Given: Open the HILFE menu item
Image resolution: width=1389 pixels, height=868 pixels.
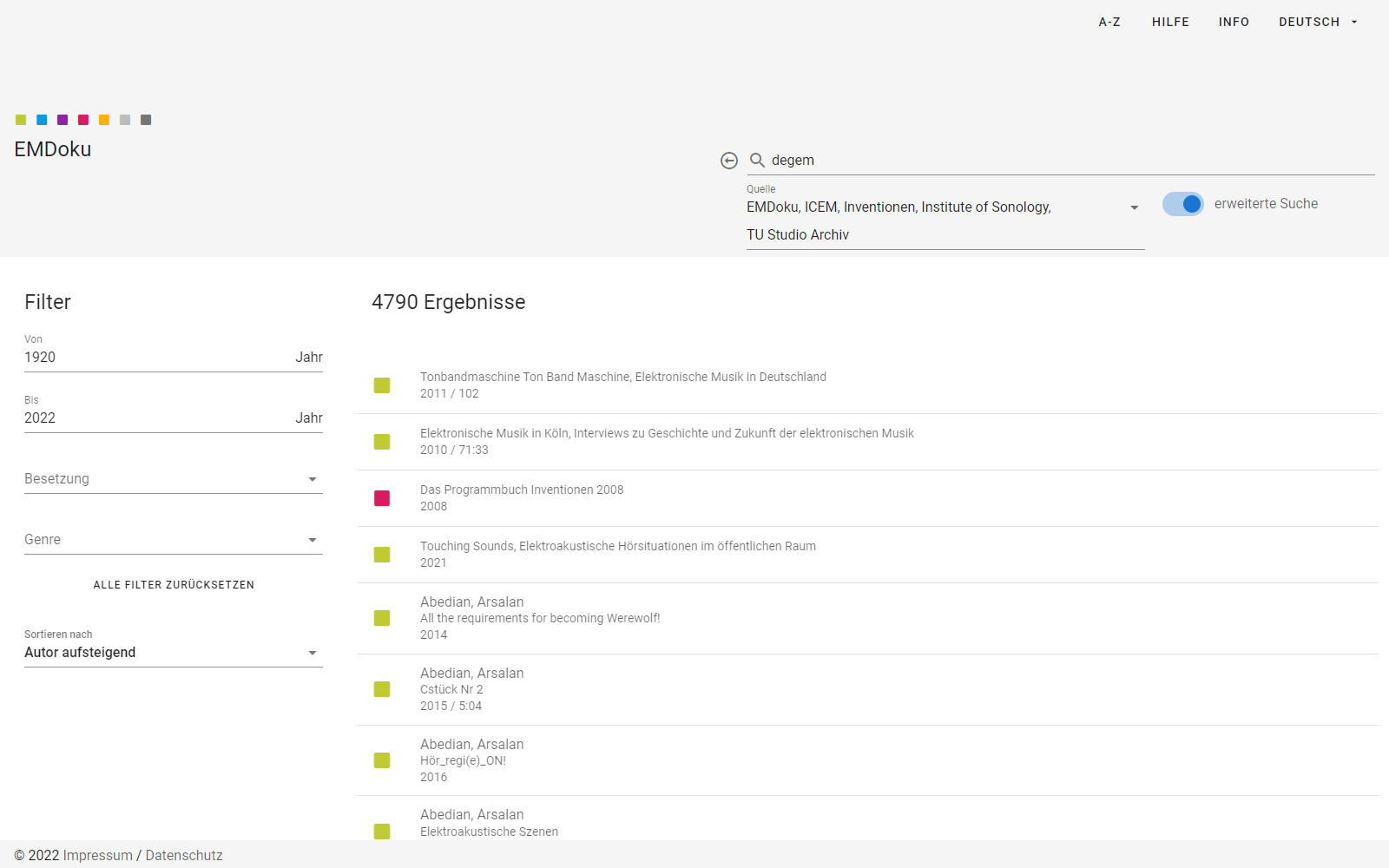Looking at the screenshot, I should point(1170,22).
